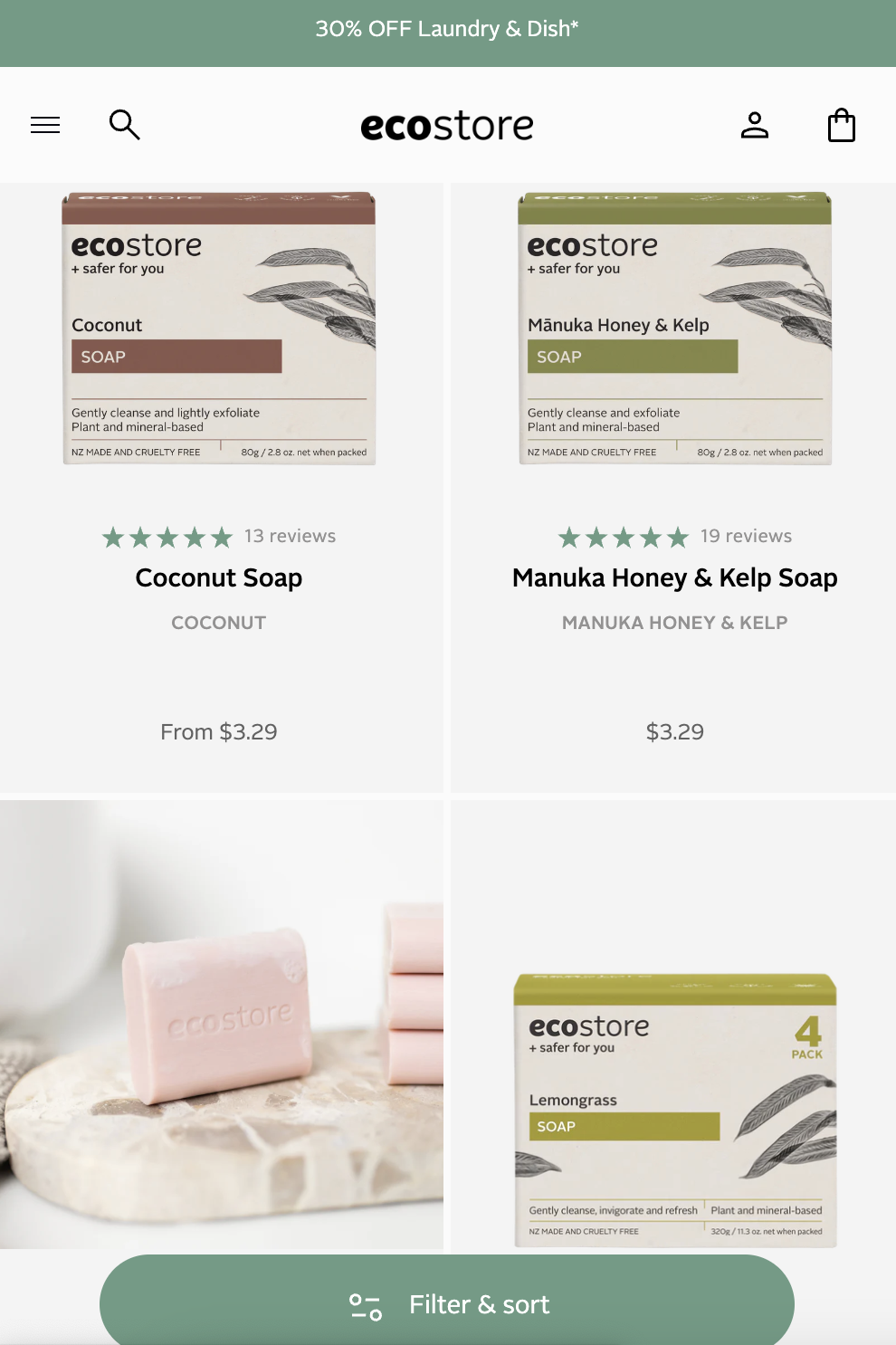Viewport: 896px width, 1345px height.
Task: Open the Coconut Soap product title
Action: 219,577
